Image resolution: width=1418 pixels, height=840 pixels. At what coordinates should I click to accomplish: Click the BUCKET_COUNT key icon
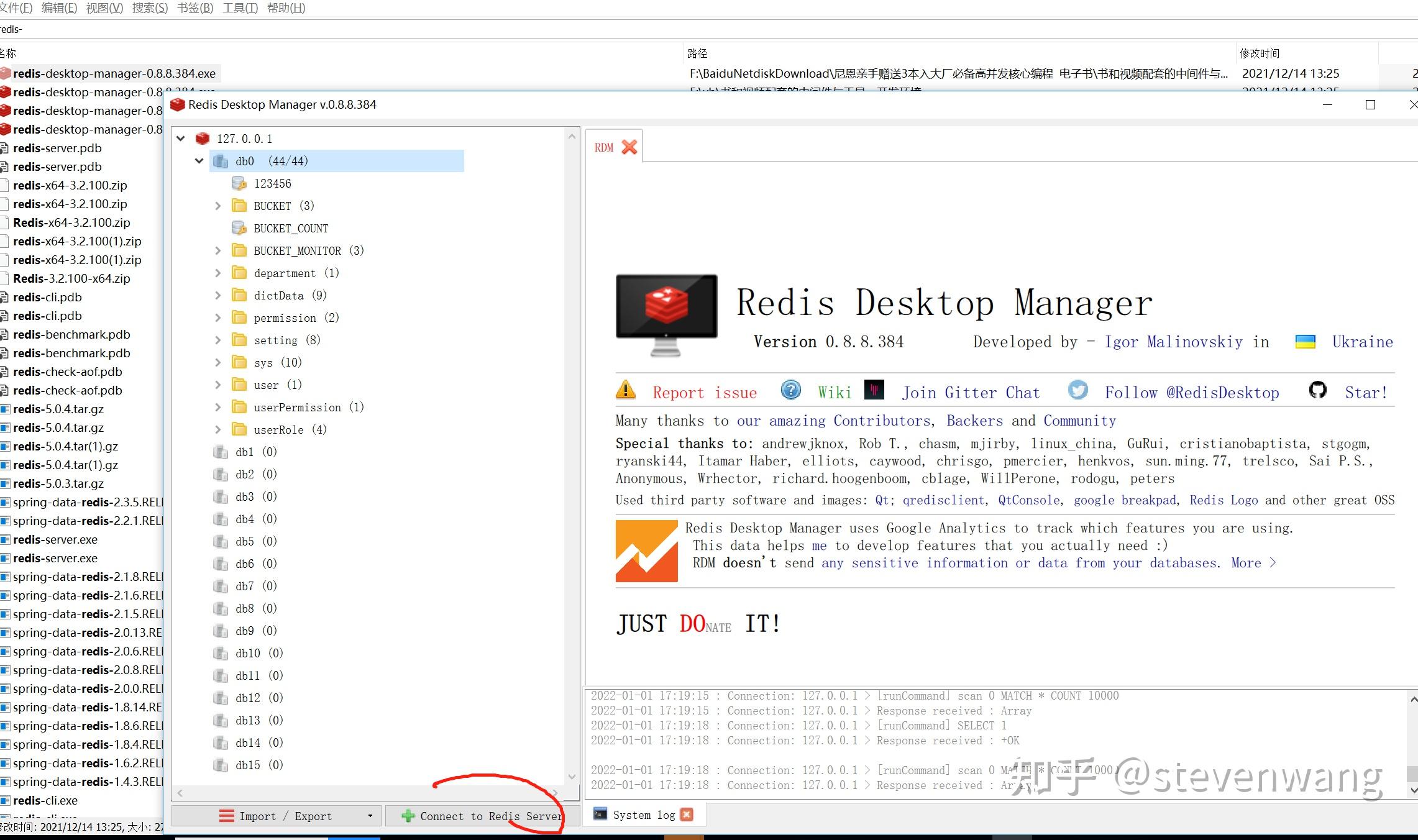pos(239,228)
